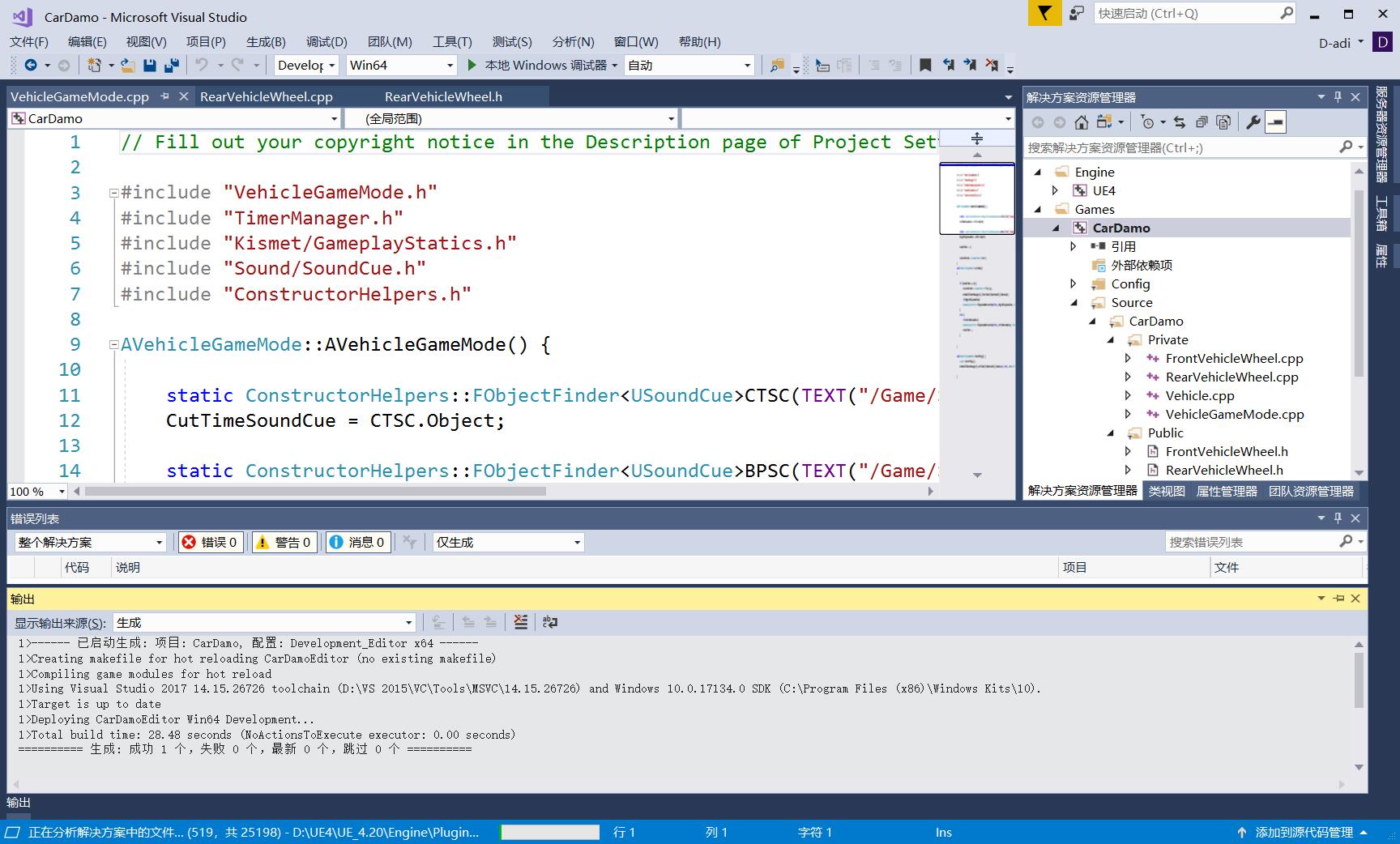Open the Server Explorer side tab
1400x844 pixels.
click(x=1382, y=134)
